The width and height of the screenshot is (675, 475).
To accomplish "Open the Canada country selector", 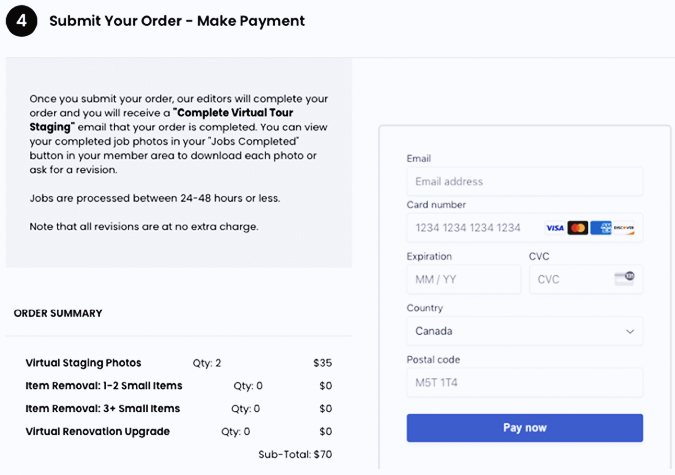I will coord(525,331).
